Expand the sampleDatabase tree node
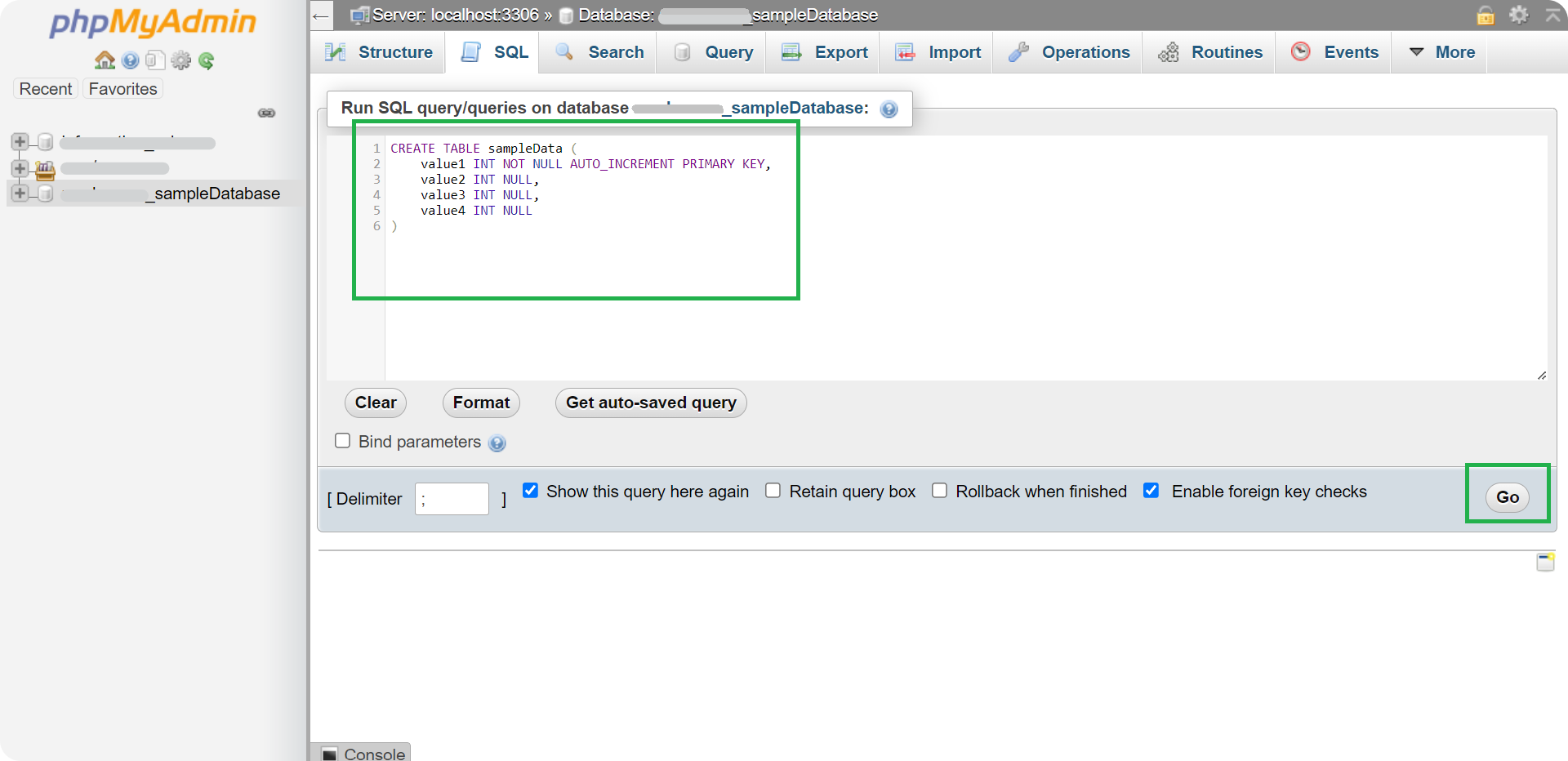This screenshot has width=1568, height=761. coord(20,194)
